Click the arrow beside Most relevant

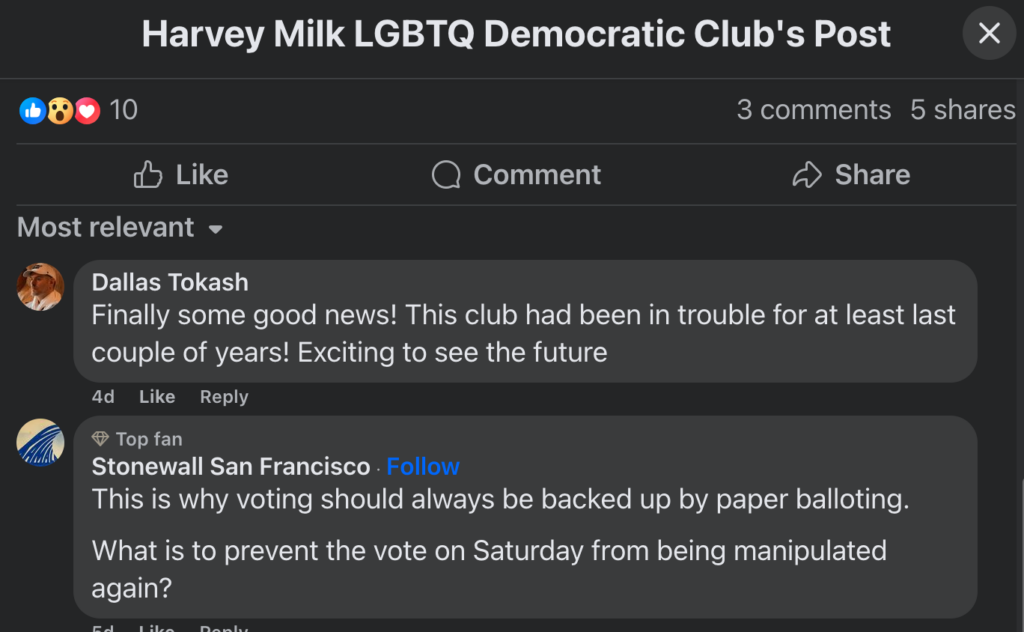(216, 229)
